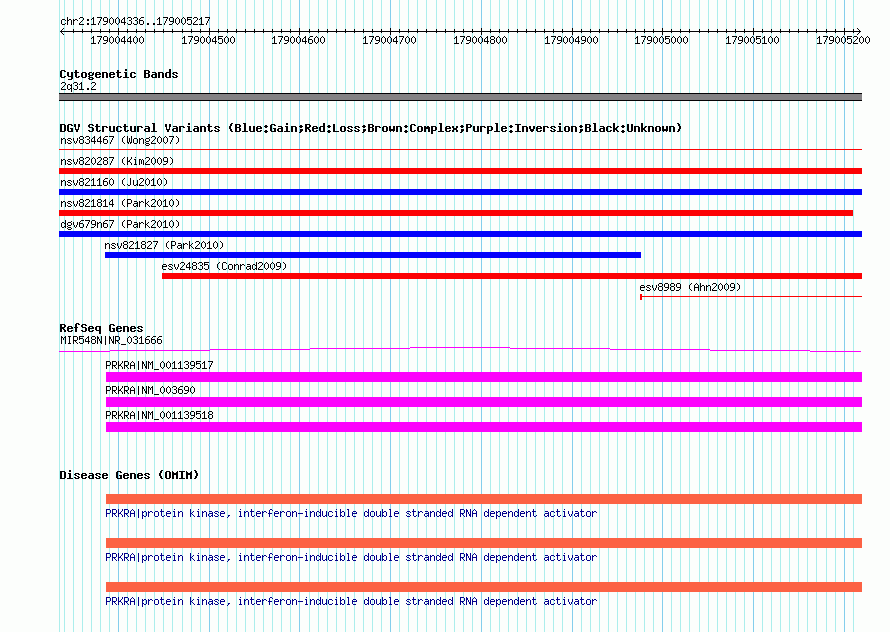The width and height of the screenshot is (890, 632).
Task: Click the nsv834467 (Wong2007) label
Action: [x=120, y=140]
